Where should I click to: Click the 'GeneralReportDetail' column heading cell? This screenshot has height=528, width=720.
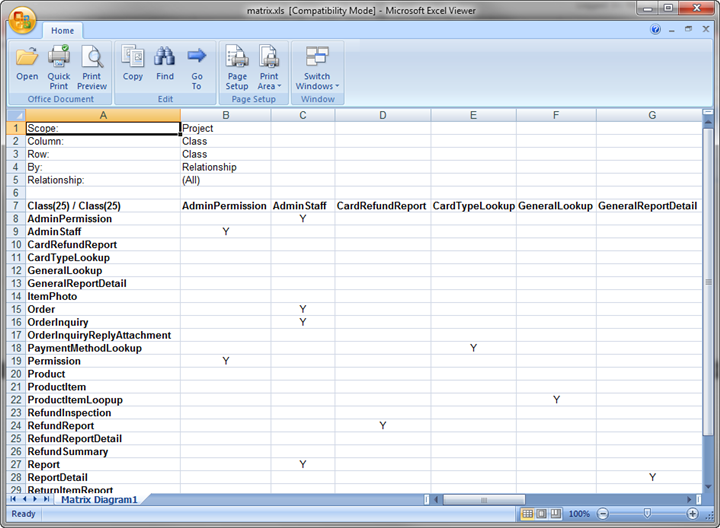coord(648,206)
